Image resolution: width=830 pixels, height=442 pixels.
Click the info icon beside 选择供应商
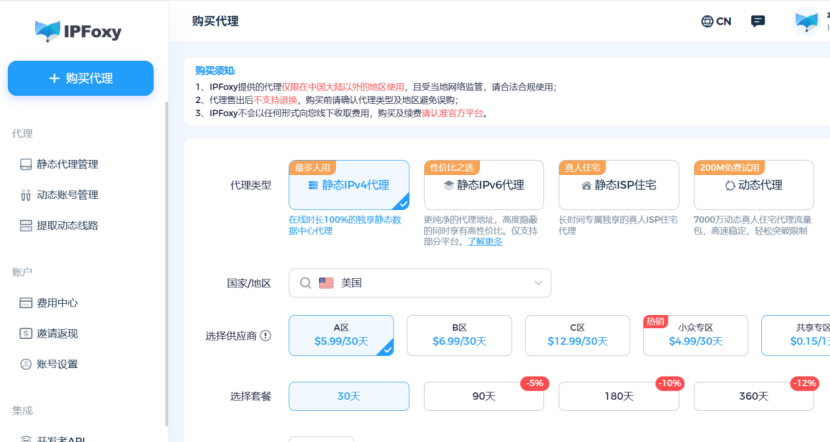click(x=265, y=336)
